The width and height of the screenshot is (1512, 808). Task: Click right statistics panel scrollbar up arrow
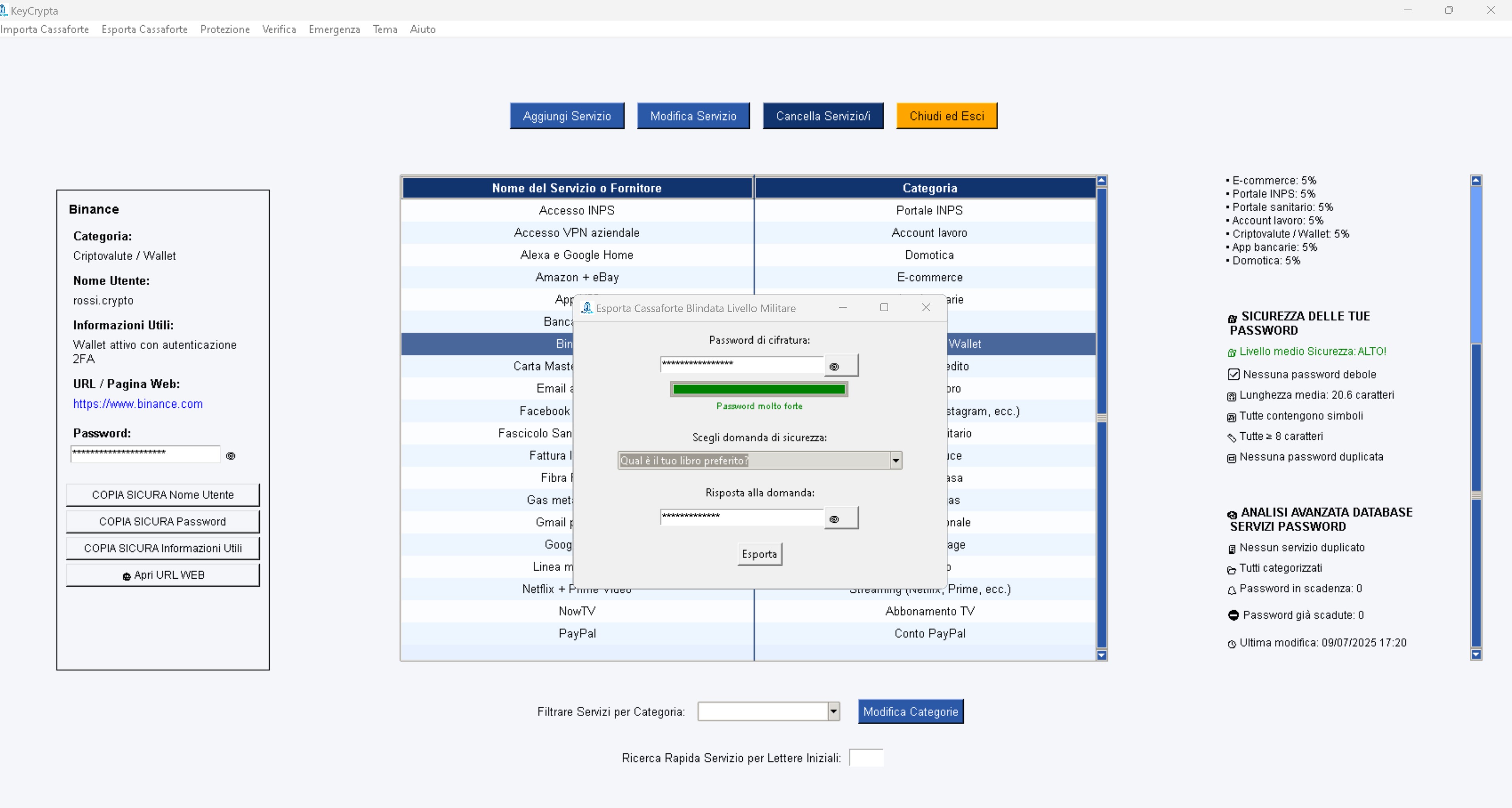1476,181
